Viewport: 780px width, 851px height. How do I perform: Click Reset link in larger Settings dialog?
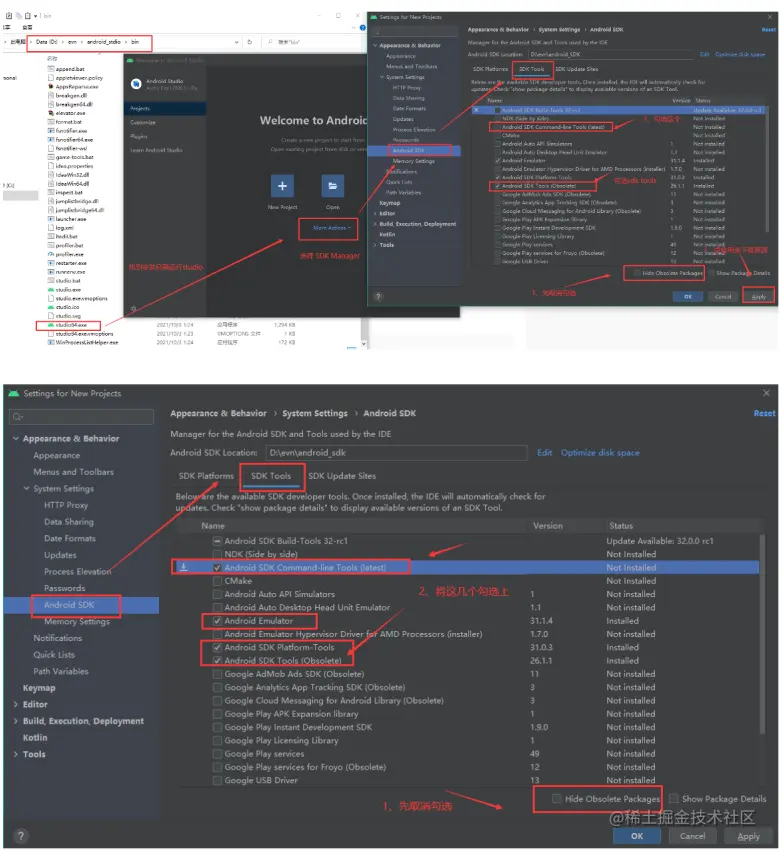click(x=764, y=414)
